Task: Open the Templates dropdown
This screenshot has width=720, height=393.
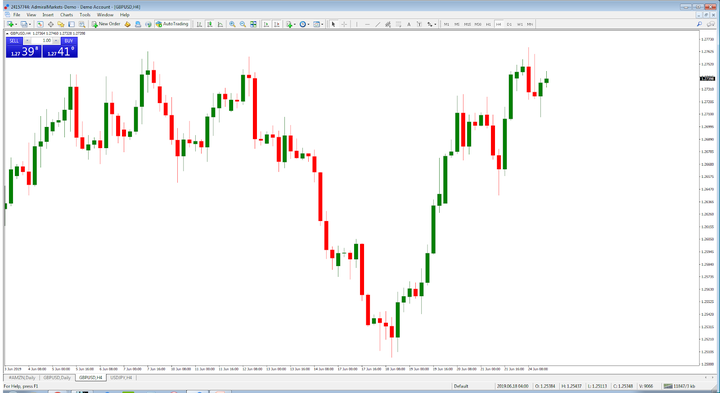Action: point(318,24)
